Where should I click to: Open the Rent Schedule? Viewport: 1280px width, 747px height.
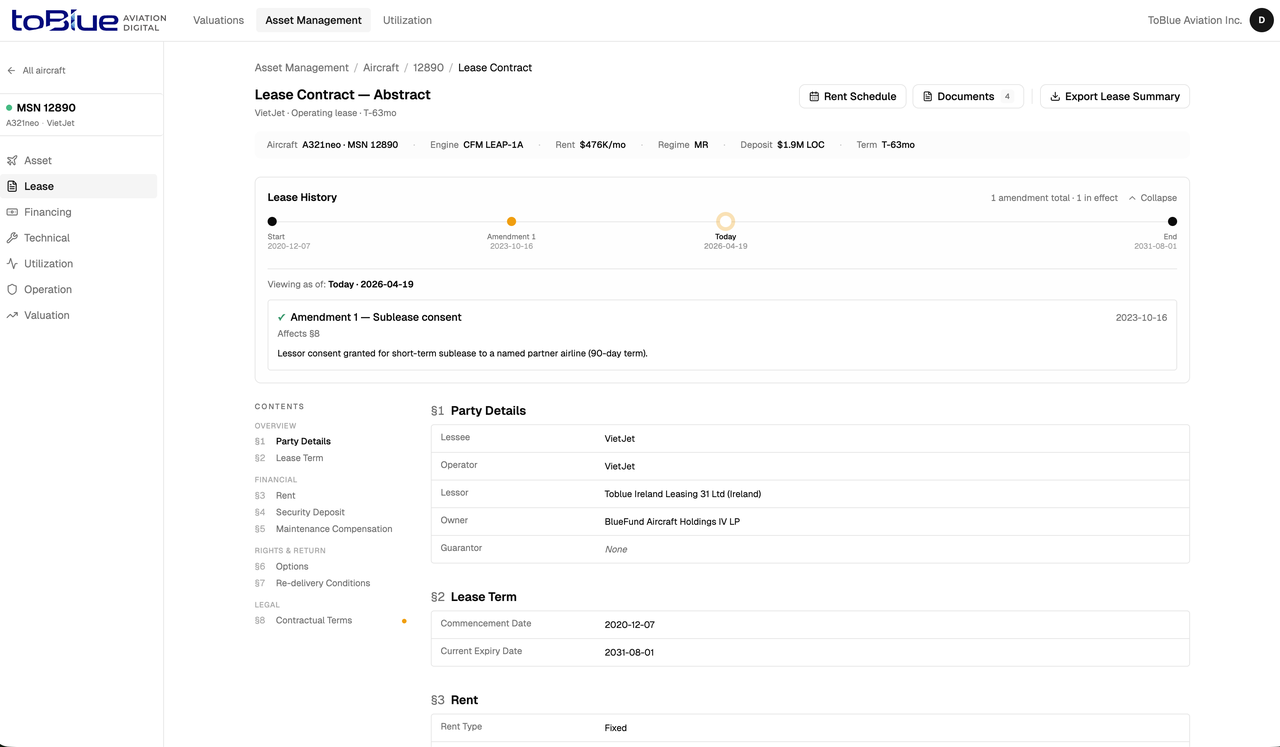[x=853, y=97]
